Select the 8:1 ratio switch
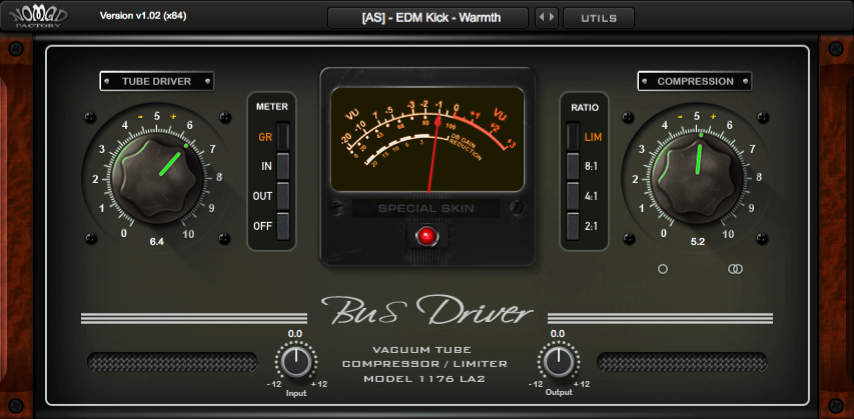854x419 pixels. coord(572,166)
